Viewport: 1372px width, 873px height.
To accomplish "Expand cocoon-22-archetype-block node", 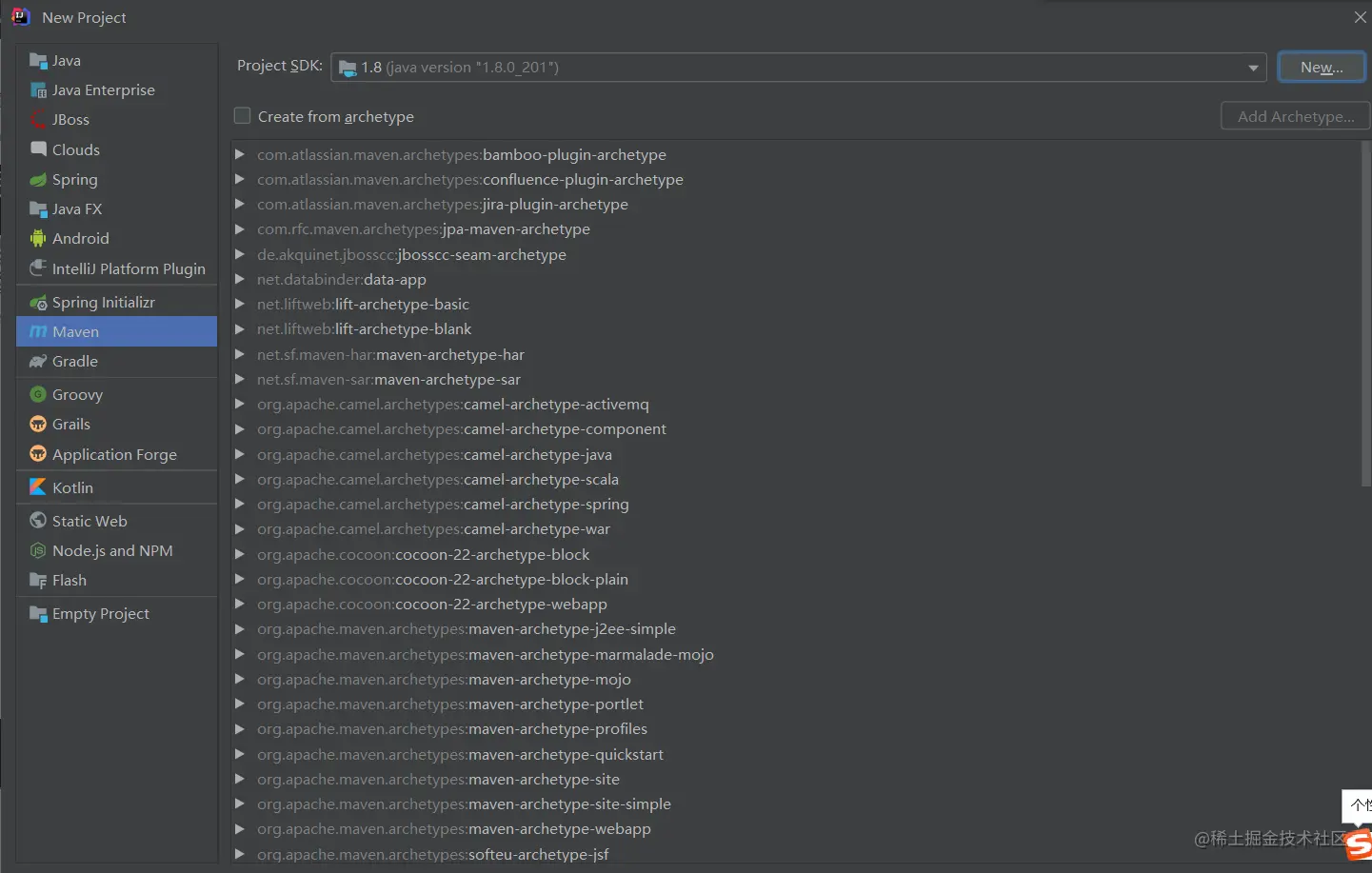I will pos(240,554).
